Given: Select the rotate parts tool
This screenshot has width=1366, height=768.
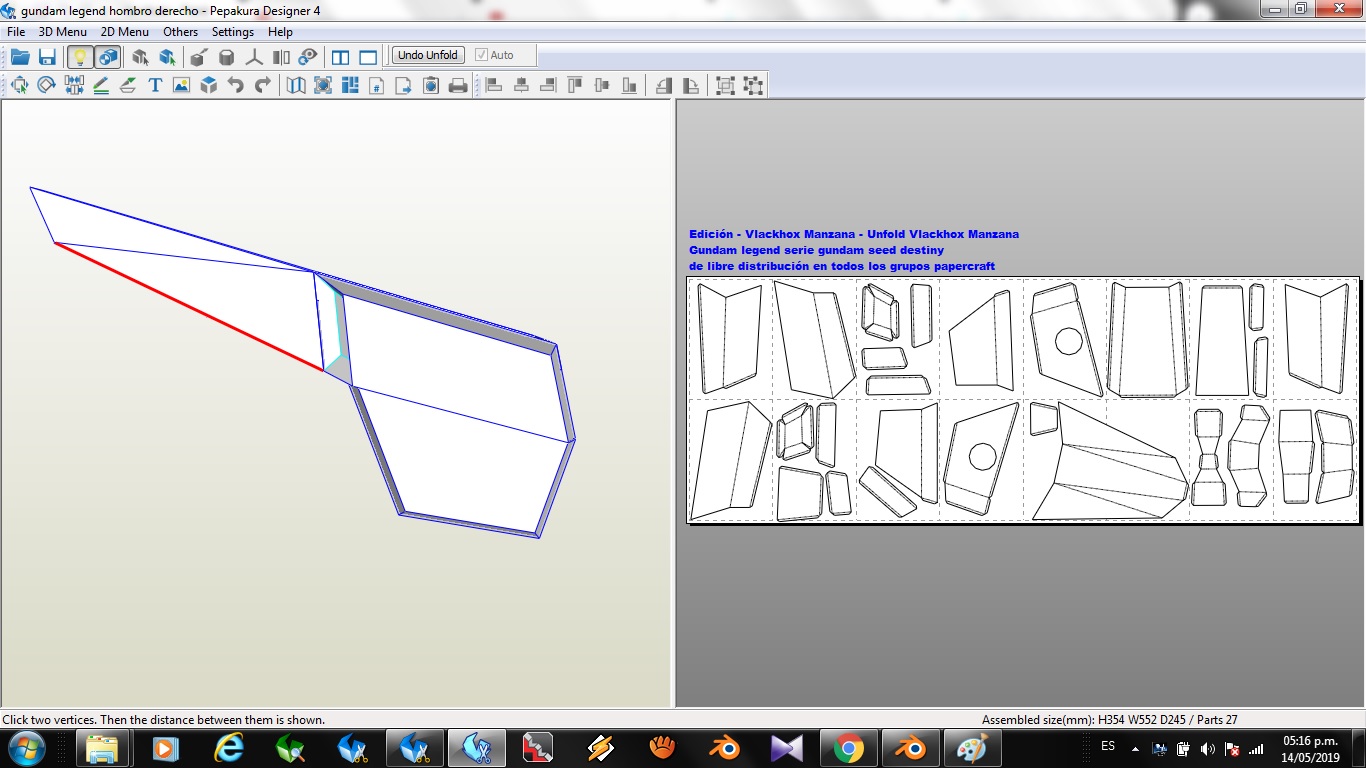Looking at the screenshot, I should coord(46,86).
